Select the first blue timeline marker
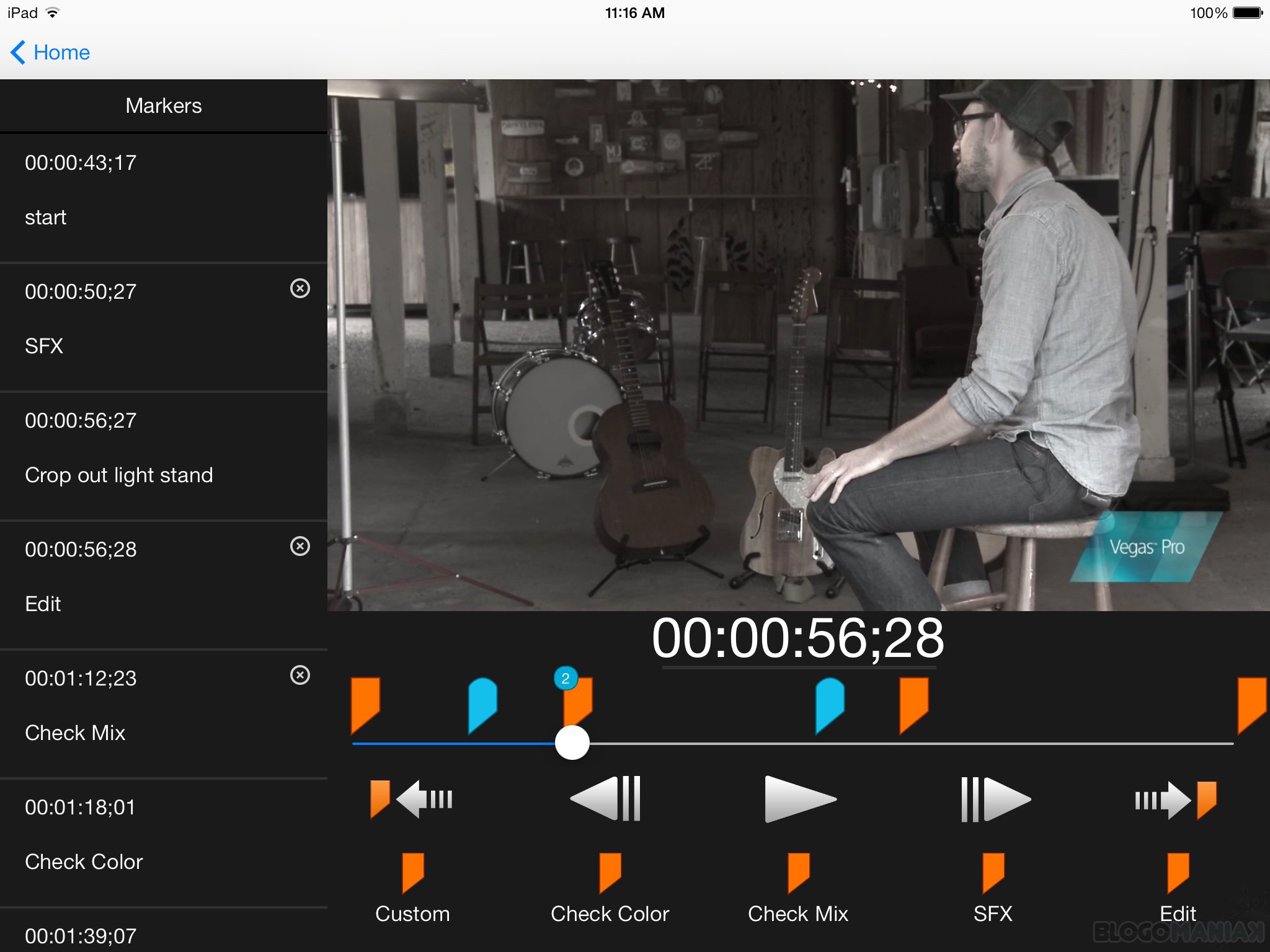 click(x=482, y=705)
